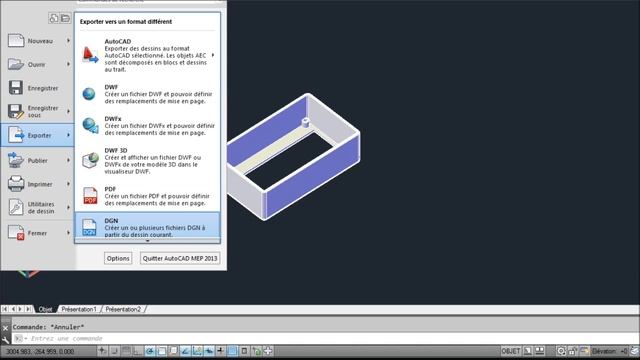Click the Enregistrer floppy disk item
640x360 pixels.
pyautogui.click(x=36, y=88)
